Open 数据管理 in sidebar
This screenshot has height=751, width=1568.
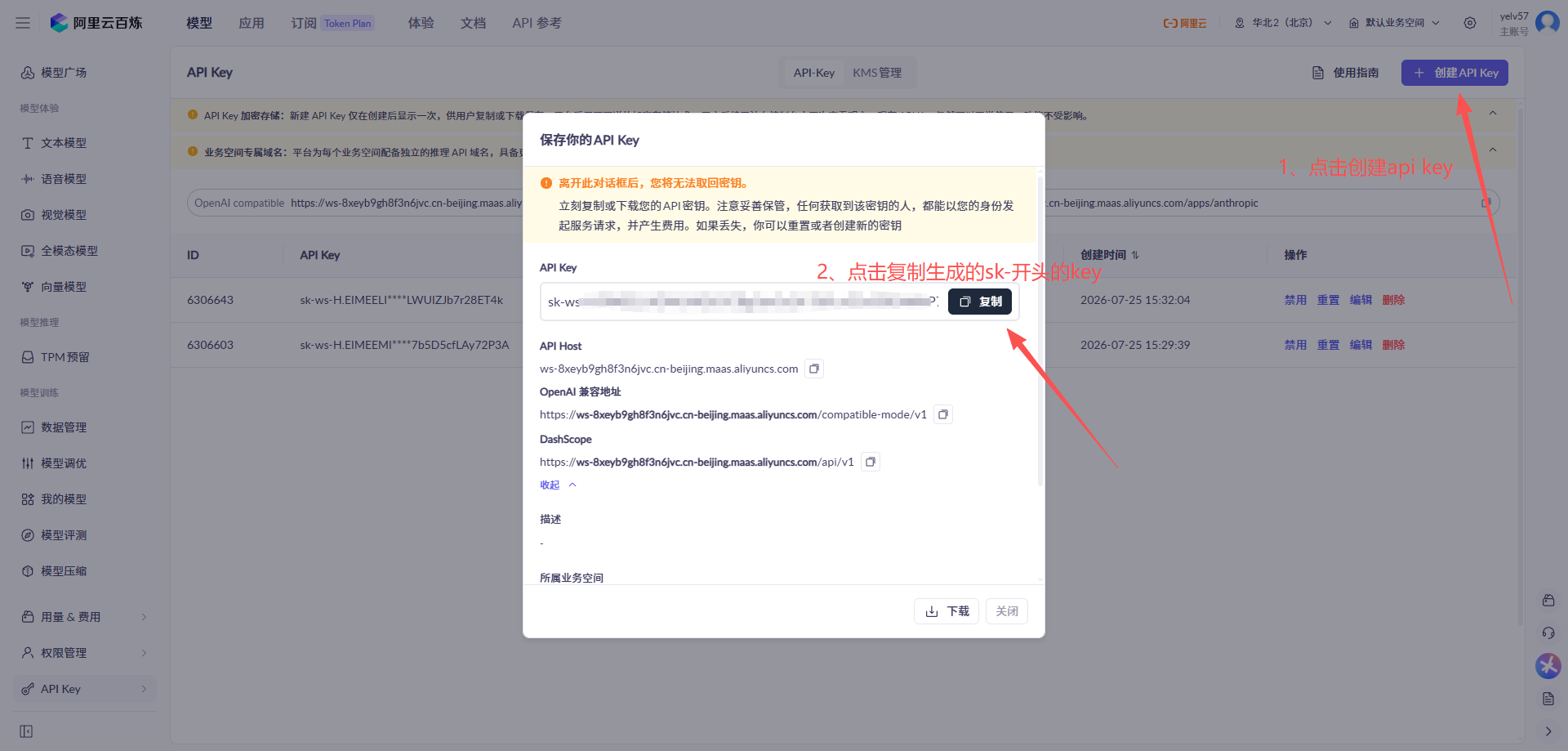pyautogui.click(x=85, y=427)
